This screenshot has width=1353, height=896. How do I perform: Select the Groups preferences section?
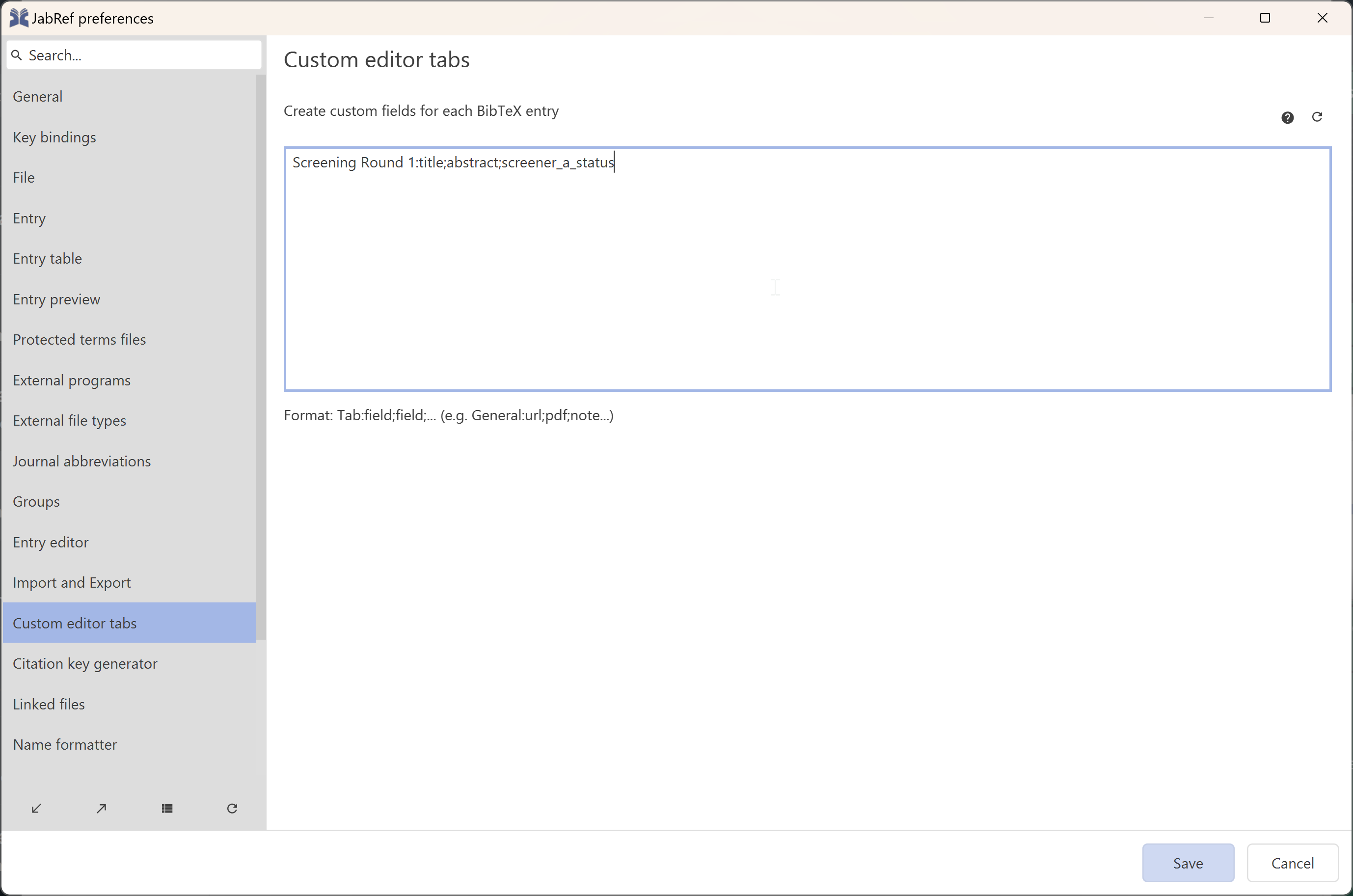[x=129, y=502]
